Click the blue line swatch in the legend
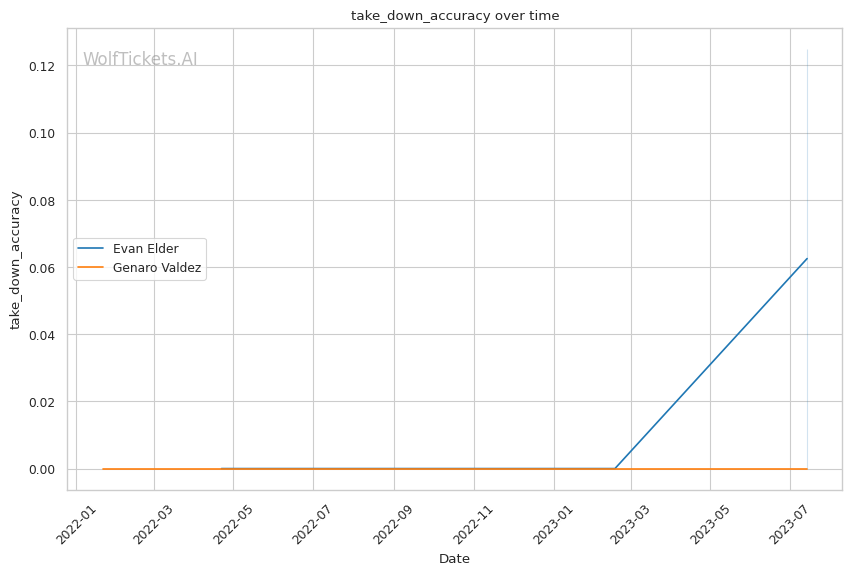Image resolution: width=852 pixels, height=575 pixels. pyautogui.click(x=91, y=248)
